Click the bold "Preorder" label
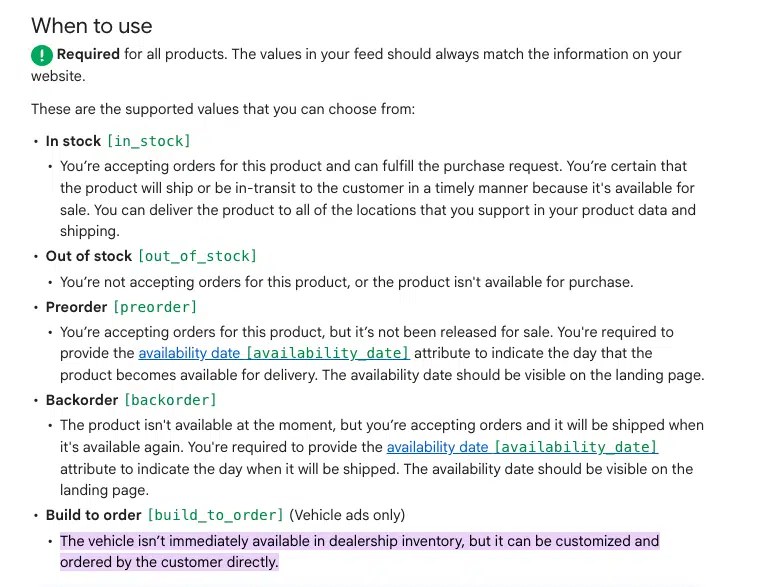The height and width of the screenshot is (587, 772). [77, 306]
